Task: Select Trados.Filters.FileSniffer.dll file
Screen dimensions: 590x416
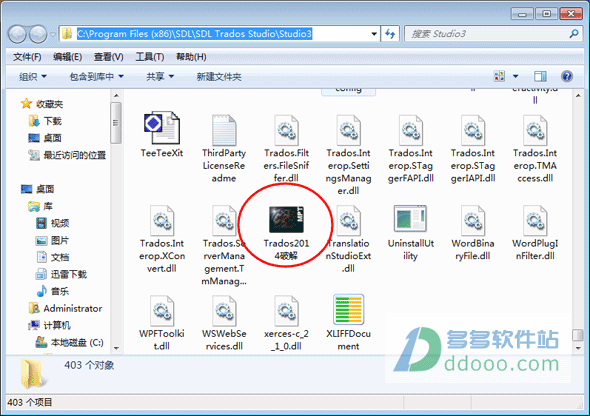Action: tap(286, 149)
